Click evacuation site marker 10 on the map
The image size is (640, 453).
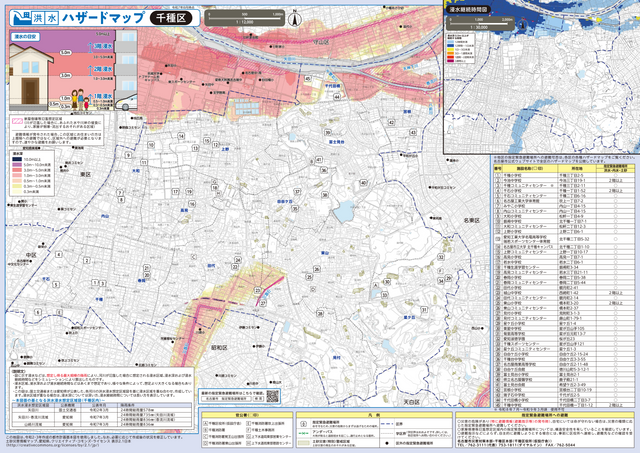151,144
